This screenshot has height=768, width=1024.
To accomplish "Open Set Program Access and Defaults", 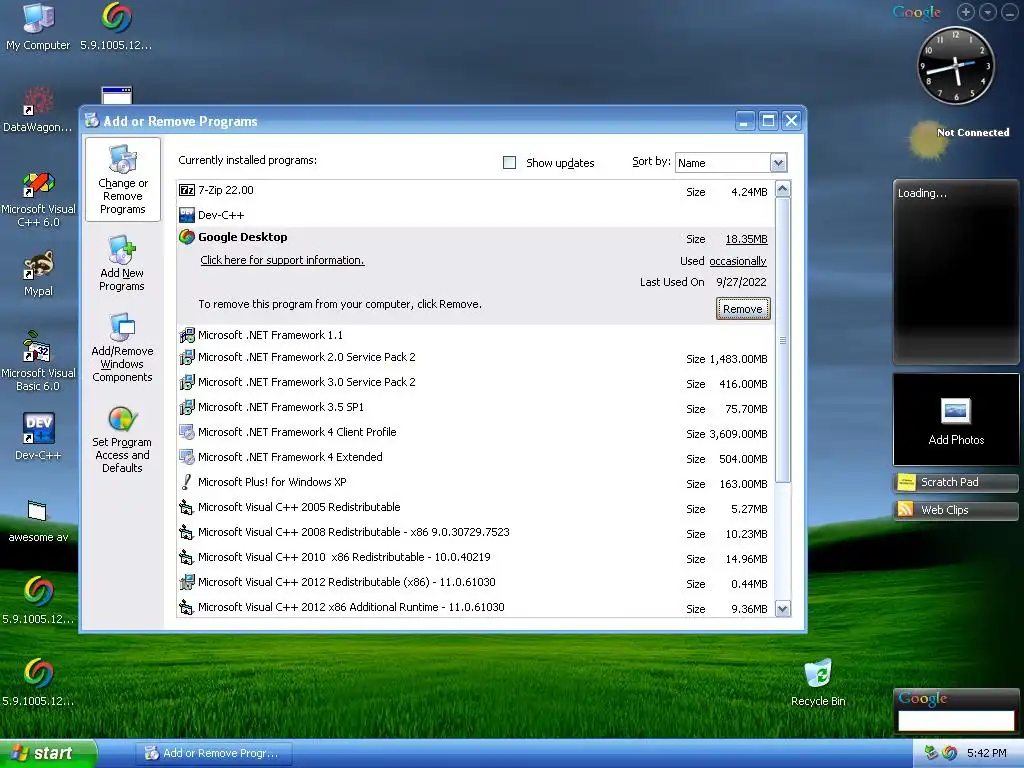I will [x=122, y=438].
